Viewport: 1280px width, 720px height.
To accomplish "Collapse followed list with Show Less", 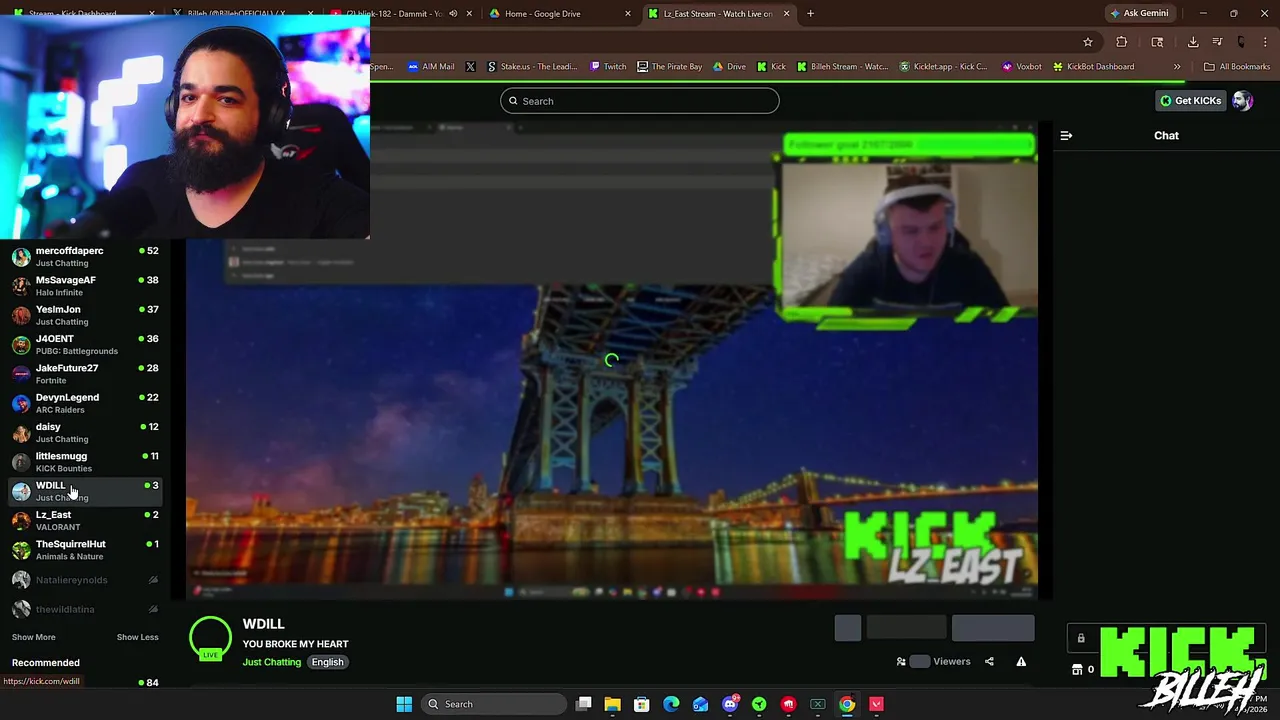I will (137, 637).
